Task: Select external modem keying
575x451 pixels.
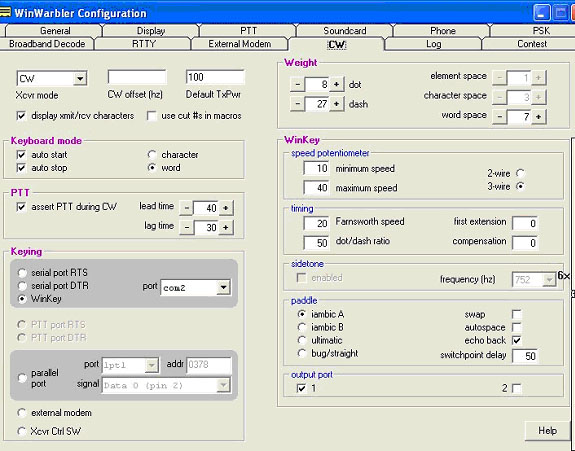Action: (x=22, y=413)
